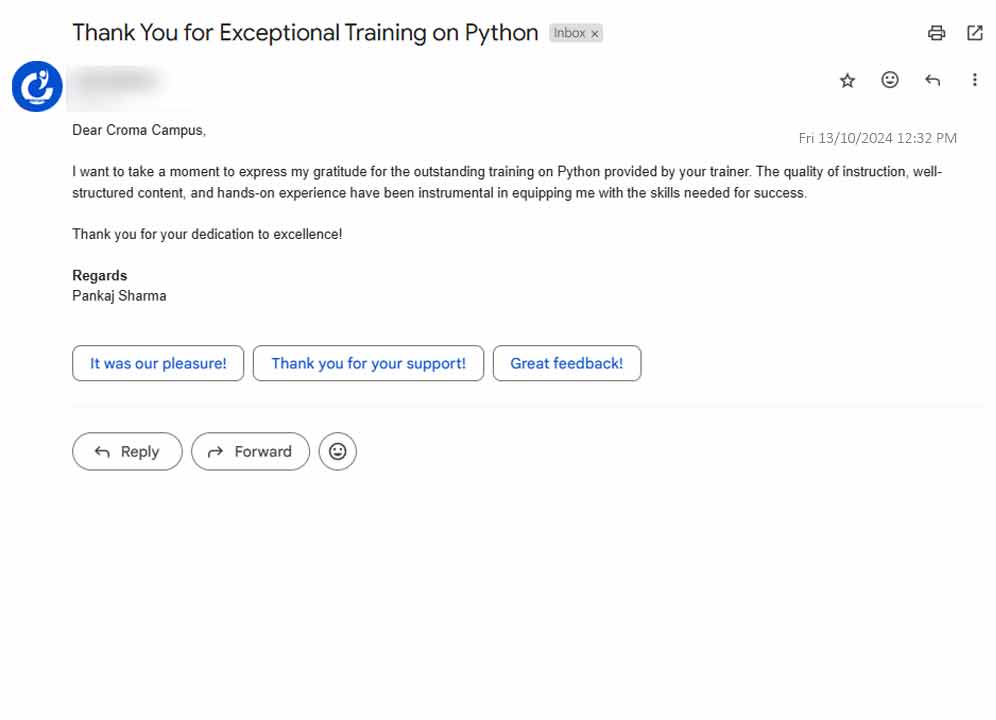Forward this email with the Forward button
Image resolution: width=996 pixels, height=720 pixels.
coord(250,452)
